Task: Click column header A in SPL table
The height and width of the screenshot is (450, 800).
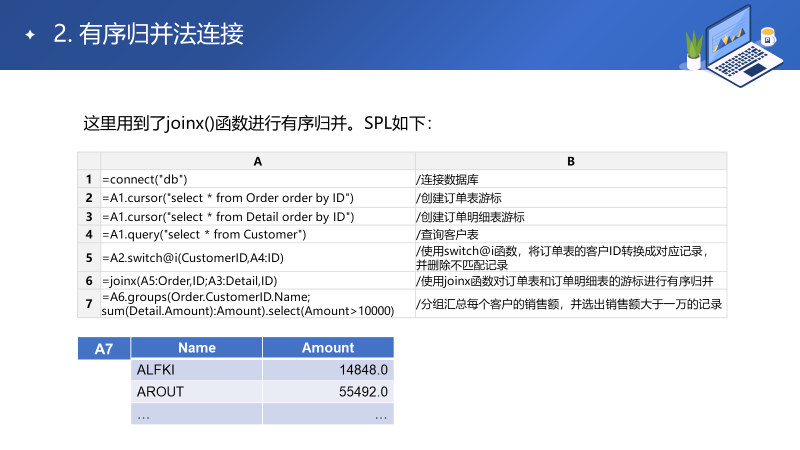Action: [258, 161]
